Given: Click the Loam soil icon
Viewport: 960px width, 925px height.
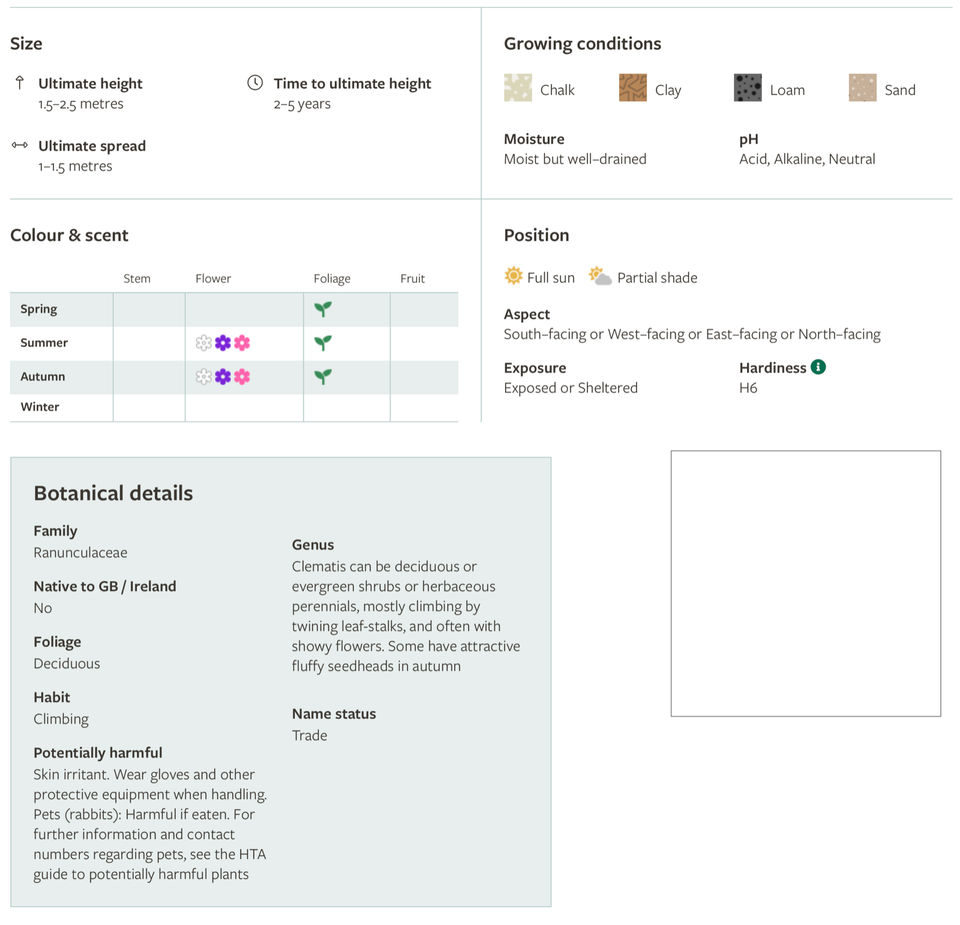Looking at the screenshot, I should [x=747, y=89].
